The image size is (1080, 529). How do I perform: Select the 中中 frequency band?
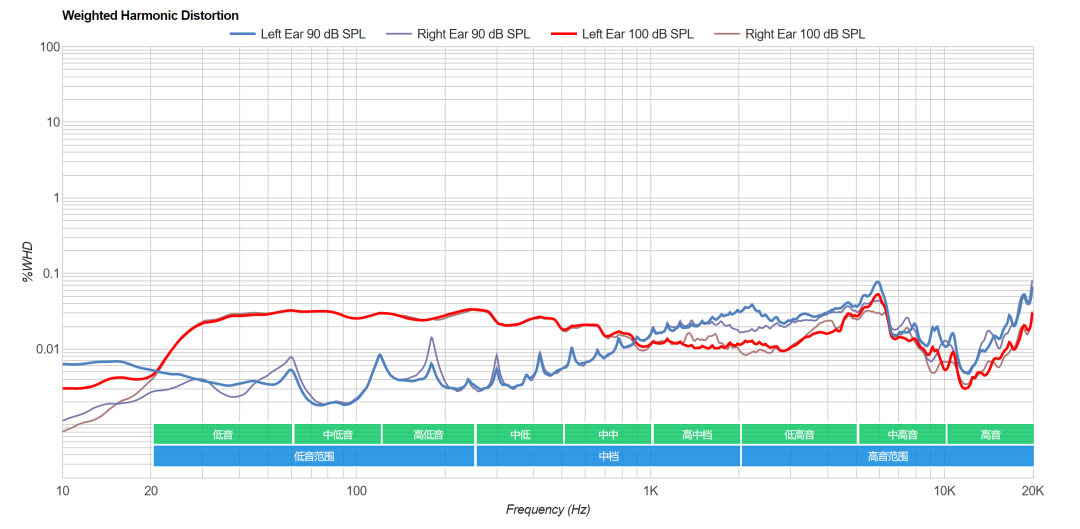tap(608, 434)
